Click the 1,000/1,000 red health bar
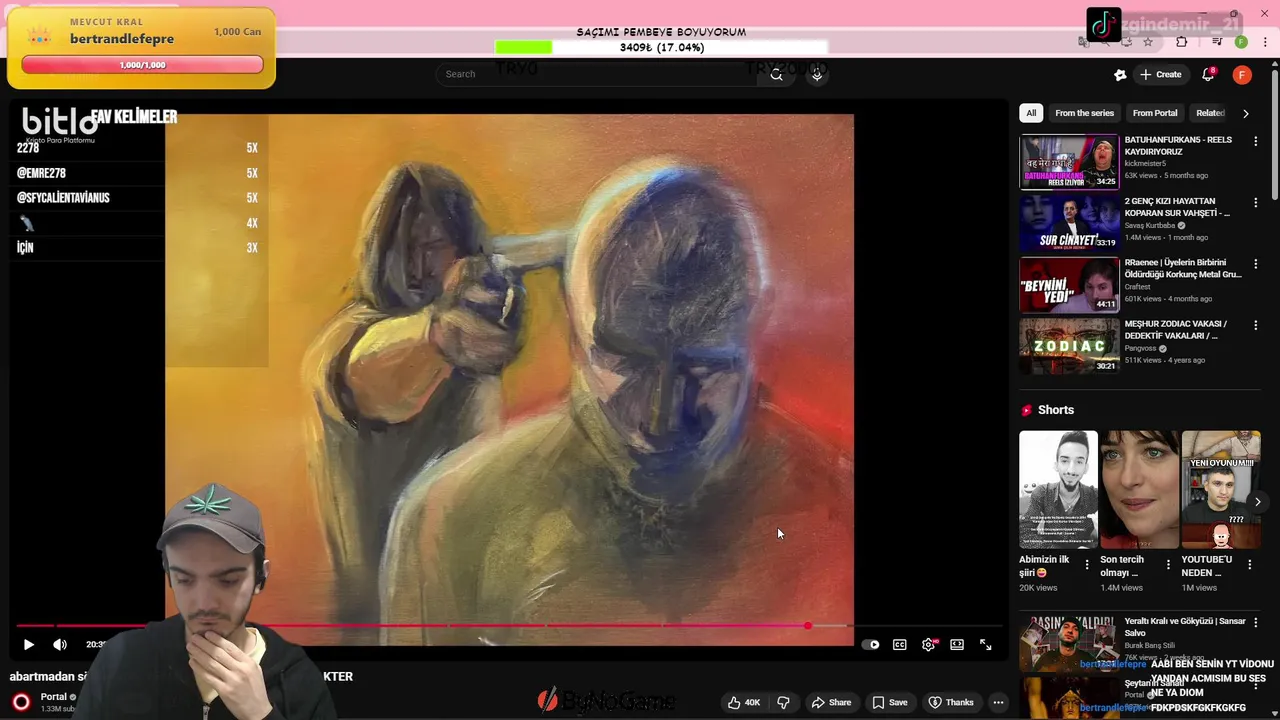Image resolution: width=1280 pixels, height=720 pixels. (x=142, y=65)
